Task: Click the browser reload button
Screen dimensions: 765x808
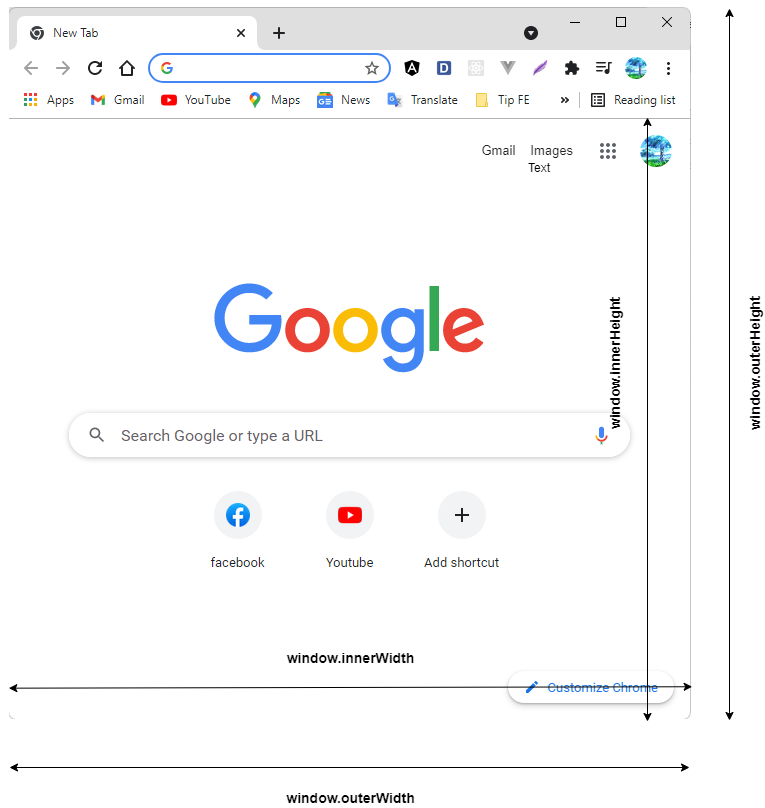Action: [x=95, y=68]
